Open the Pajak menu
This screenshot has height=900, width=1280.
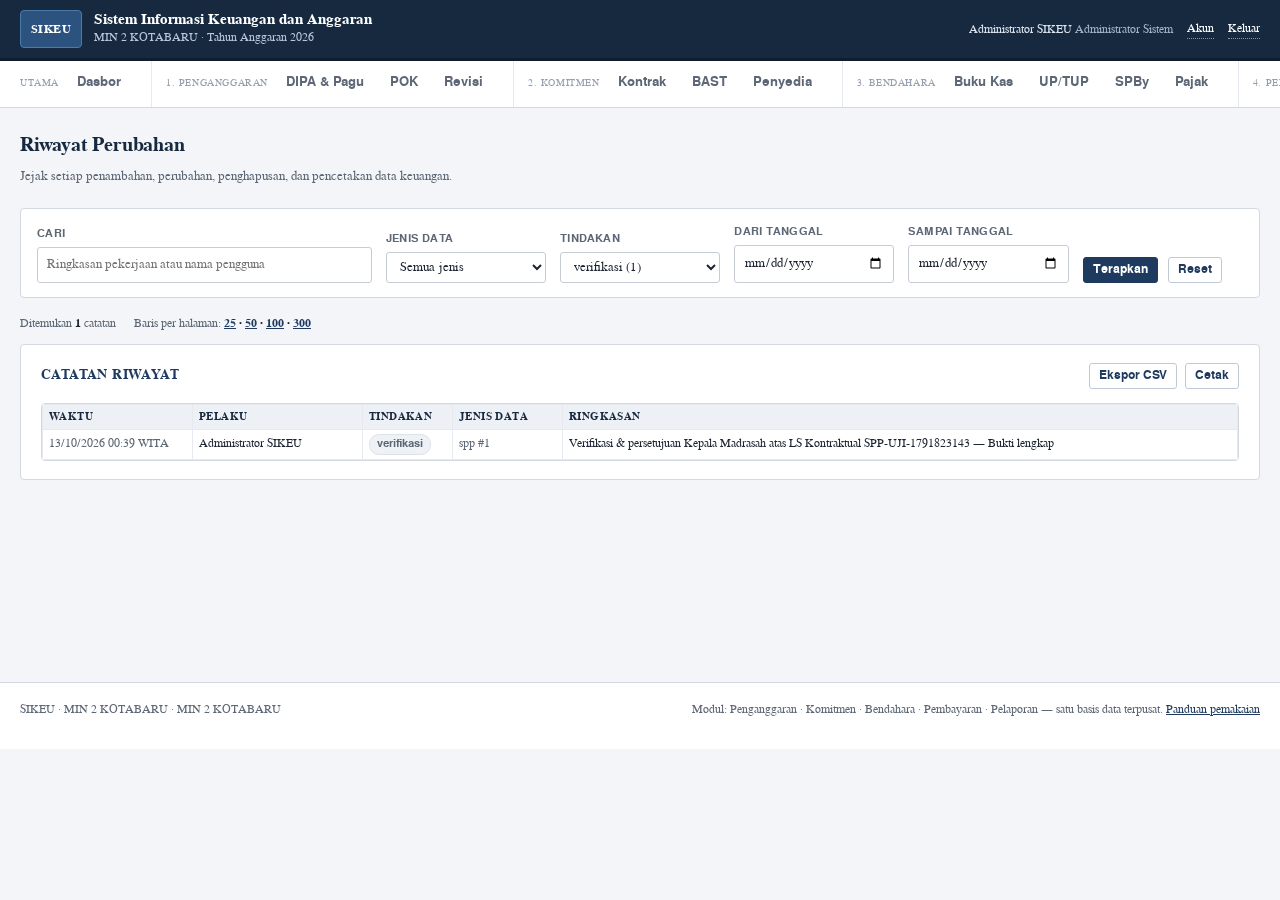tap(1192, 82)
